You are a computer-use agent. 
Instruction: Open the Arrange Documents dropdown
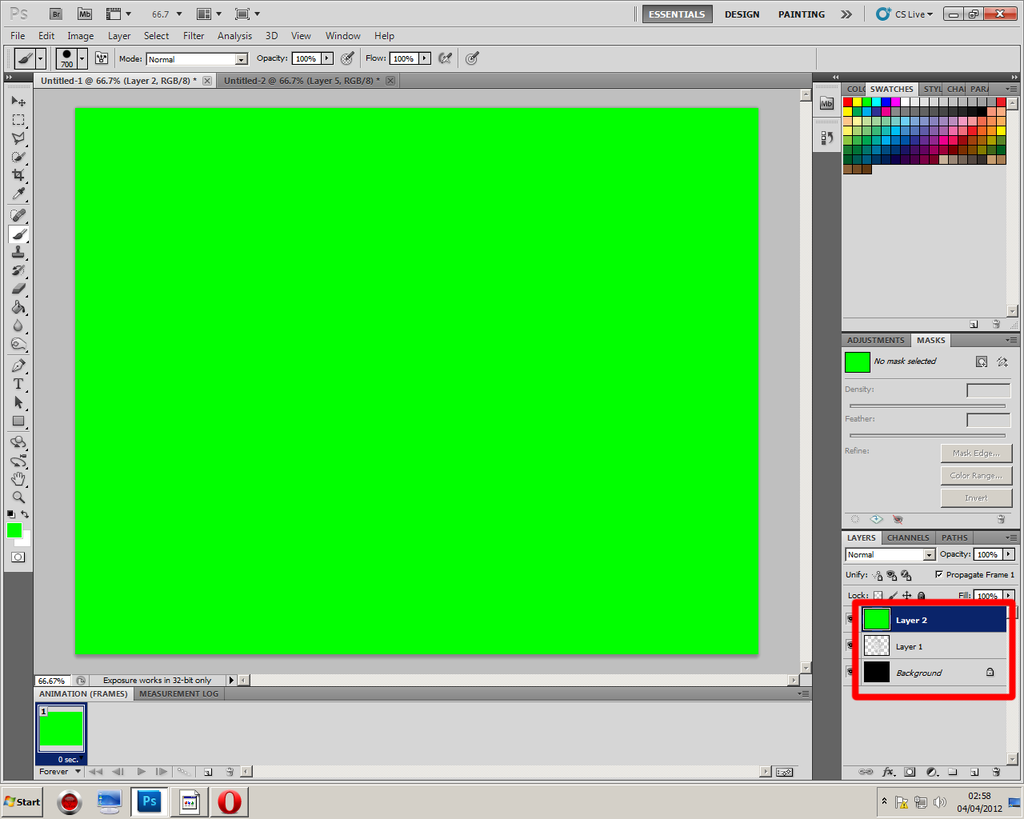point(210,14)
